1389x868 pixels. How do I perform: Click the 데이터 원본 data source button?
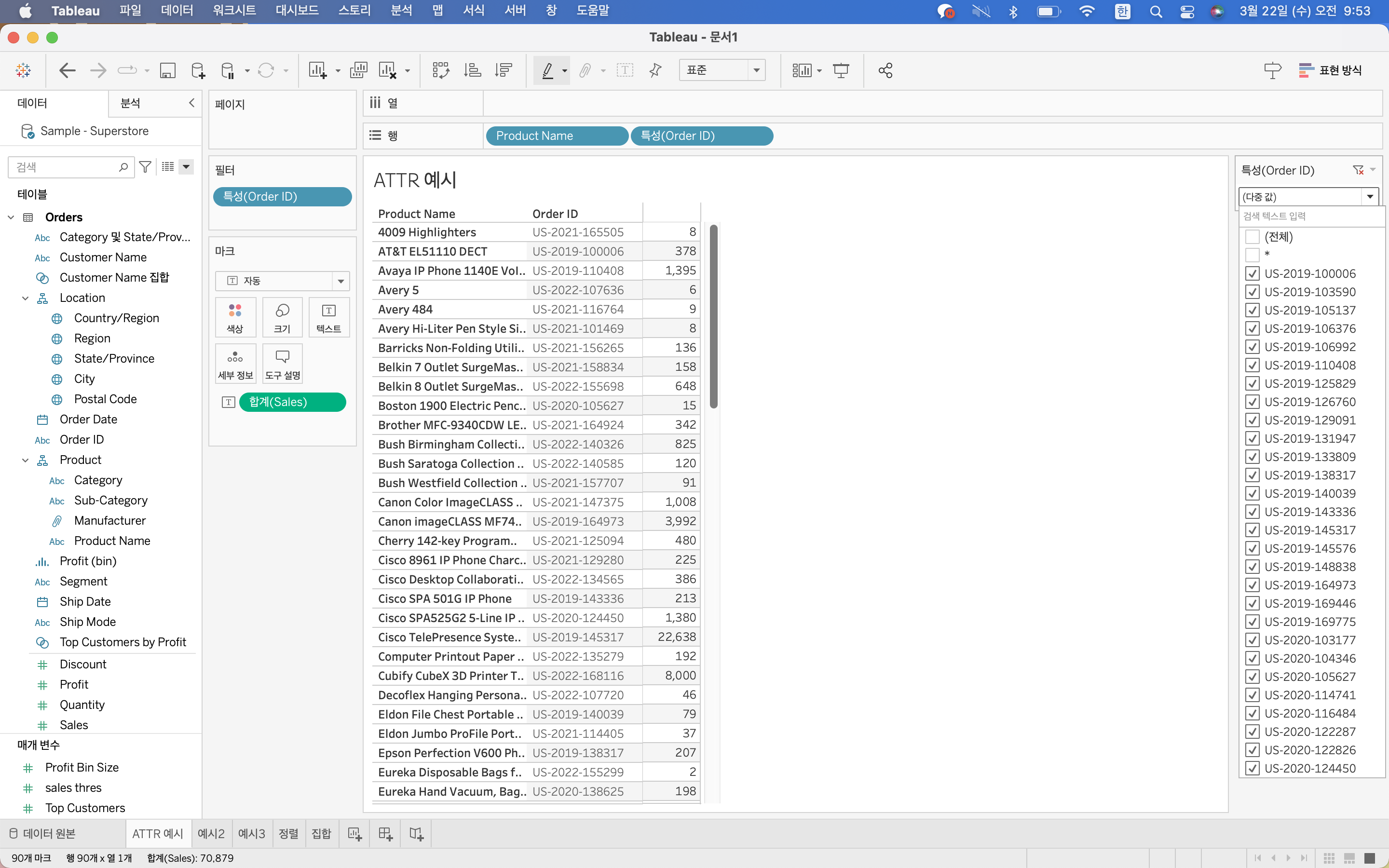tap(43, 834)
